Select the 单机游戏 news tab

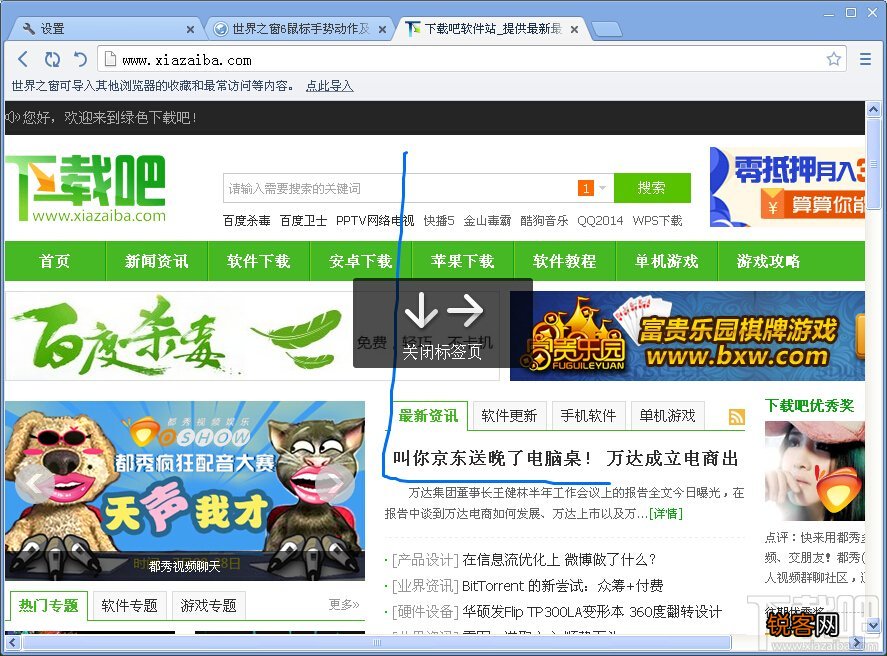click(668, 416)
